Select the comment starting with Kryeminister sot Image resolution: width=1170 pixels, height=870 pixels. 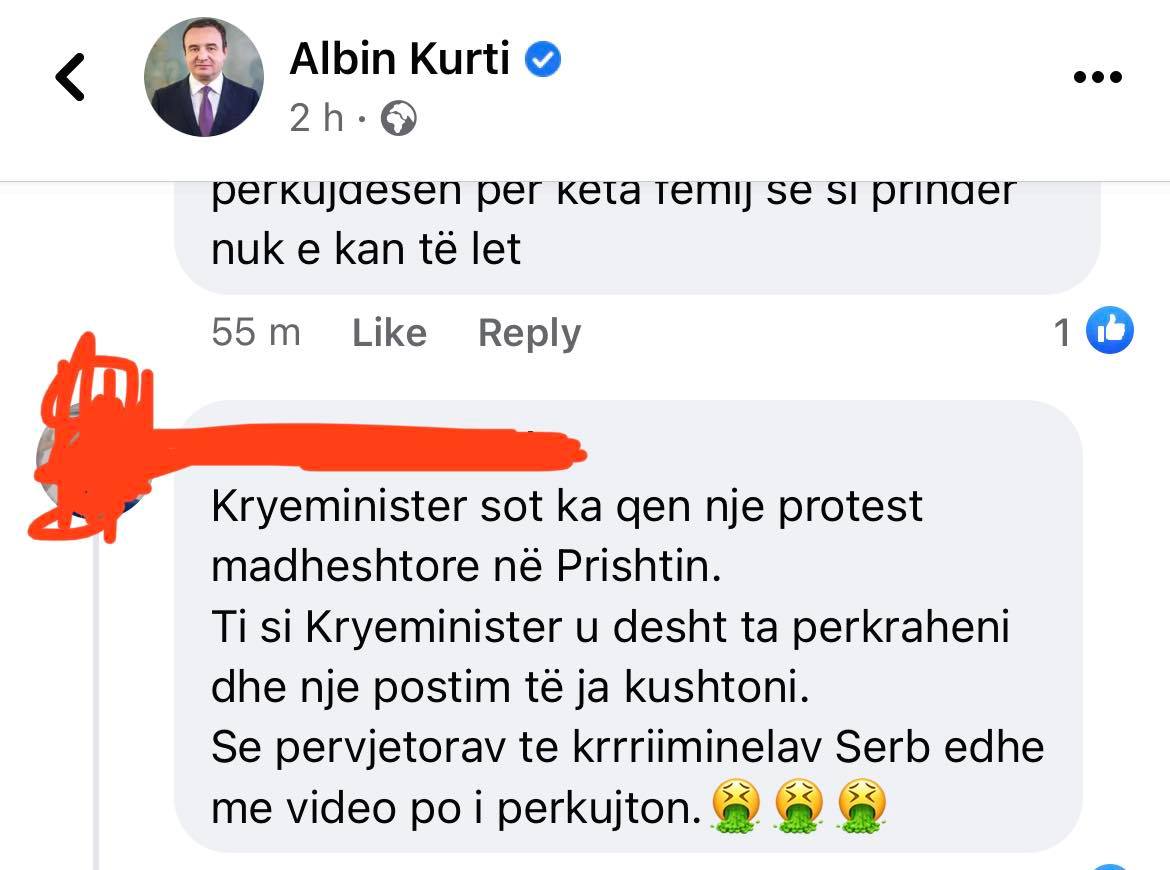click(628, 627)
